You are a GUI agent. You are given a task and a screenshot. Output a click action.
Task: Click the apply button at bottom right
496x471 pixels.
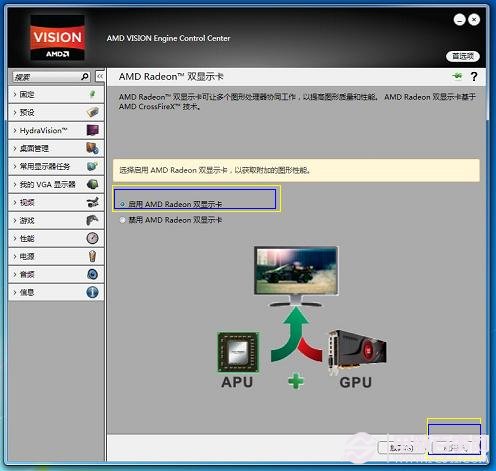coord(455,447)
